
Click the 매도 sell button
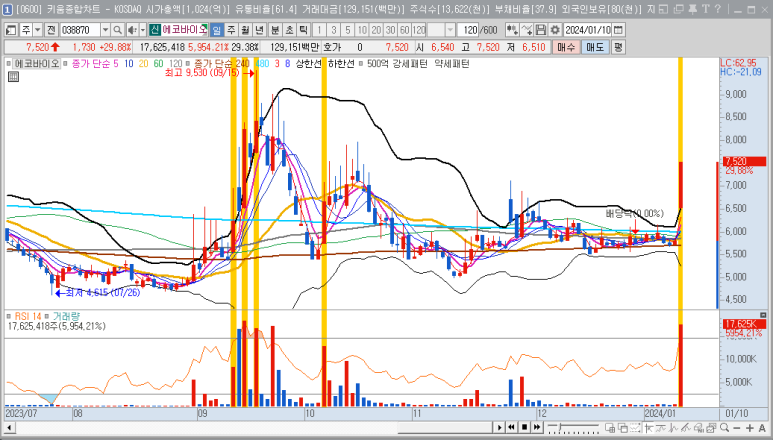coord(595,47)
